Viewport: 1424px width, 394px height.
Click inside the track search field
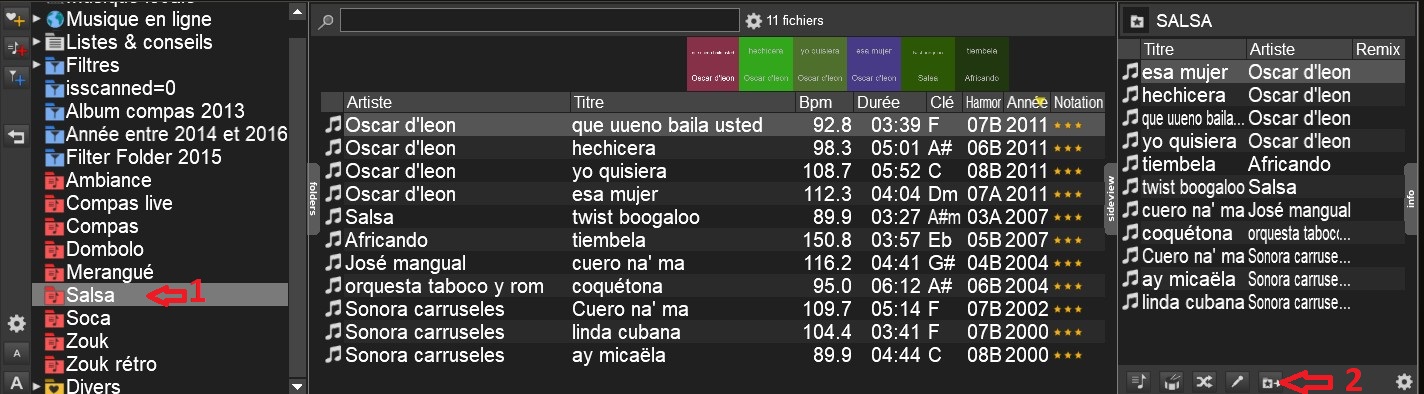coord(539,21)
